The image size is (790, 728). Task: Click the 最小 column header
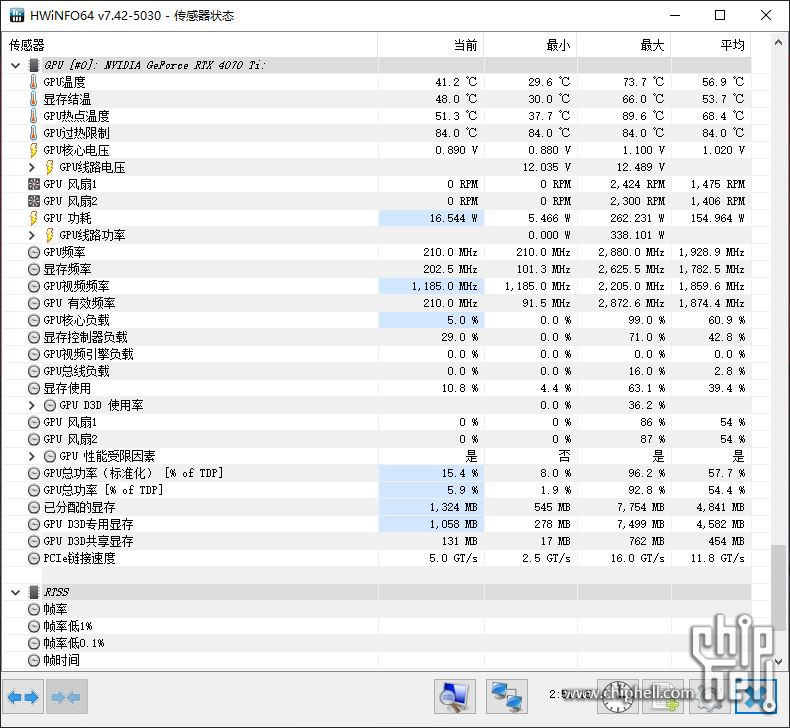coord(531,45)
